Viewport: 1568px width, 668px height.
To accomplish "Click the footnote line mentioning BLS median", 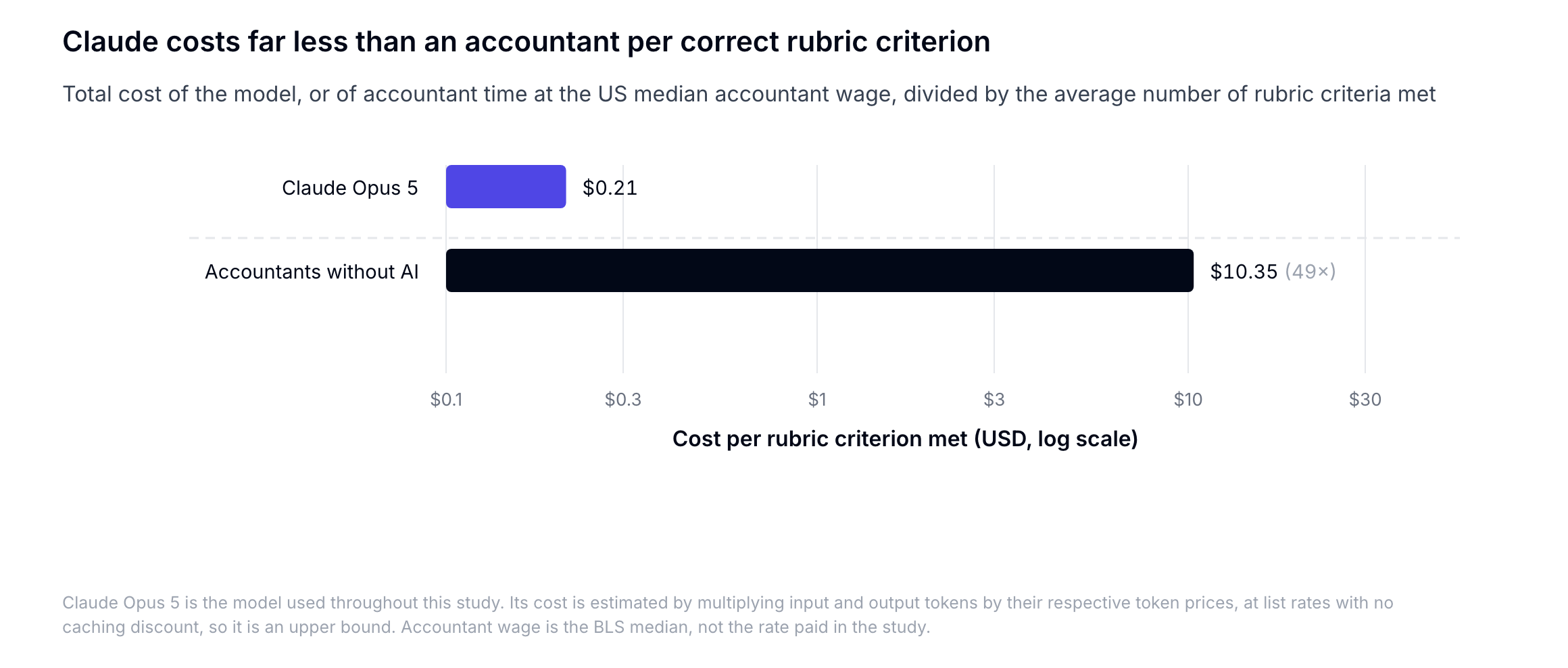I will coord(496,627).
